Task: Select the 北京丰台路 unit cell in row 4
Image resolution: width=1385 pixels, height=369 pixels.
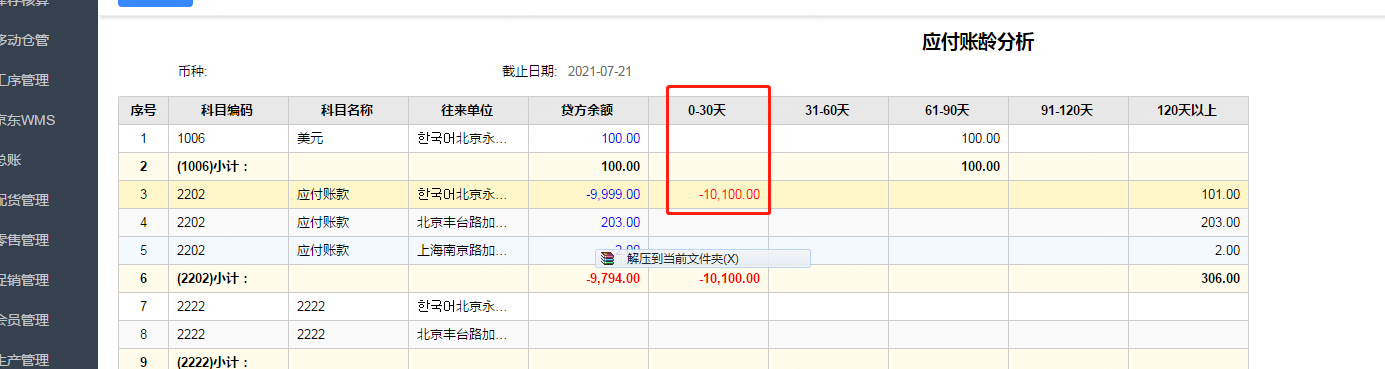Action: pyautogui.click(x=468, y=223)
